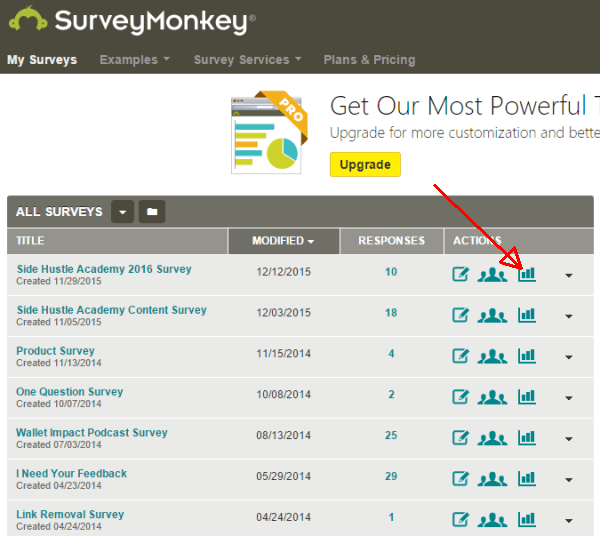
Task: Collectors people icon for Link Removal Survey
Action: (x=492, y=520)
